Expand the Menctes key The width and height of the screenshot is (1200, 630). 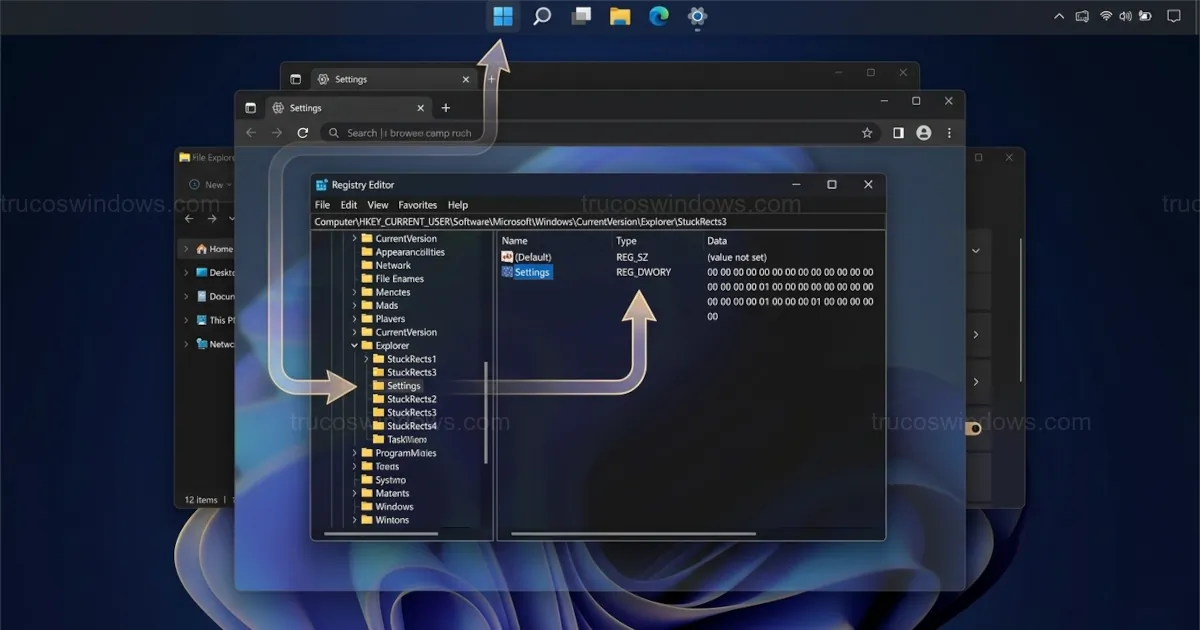tap(355, 292)
